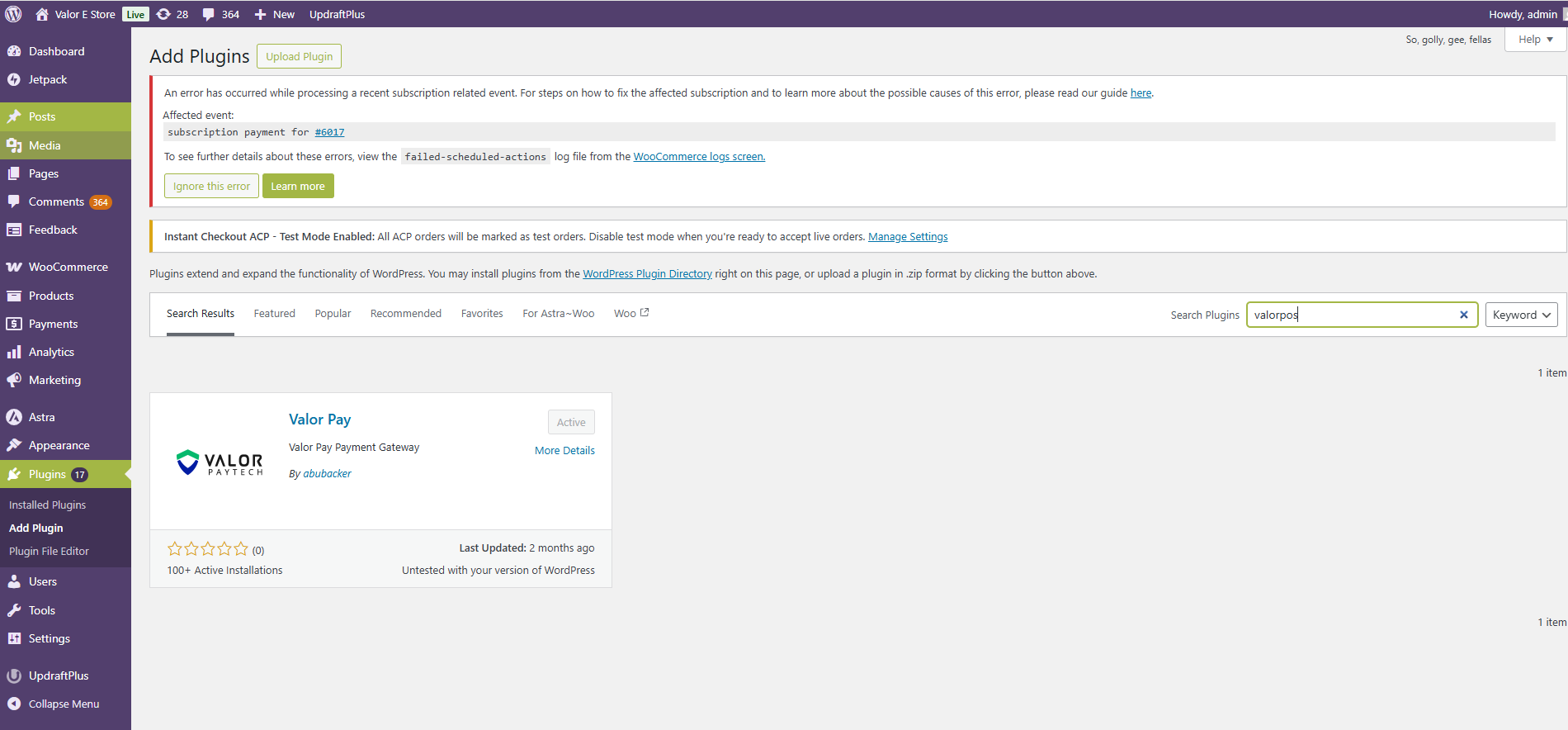Open the Users sidebar icon
Viewport: 1568px width, 730px height.
coord(14,581)
